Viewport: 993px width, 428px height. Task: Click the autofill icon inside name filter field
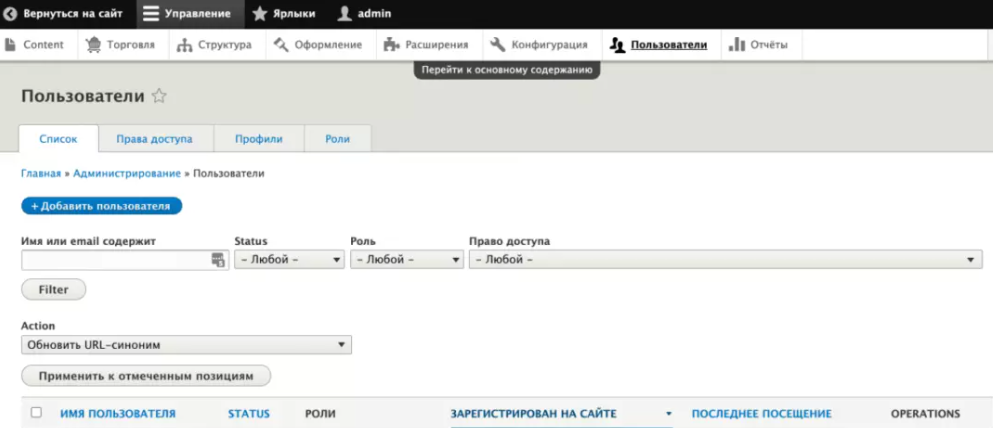click(x=218, y=260)
